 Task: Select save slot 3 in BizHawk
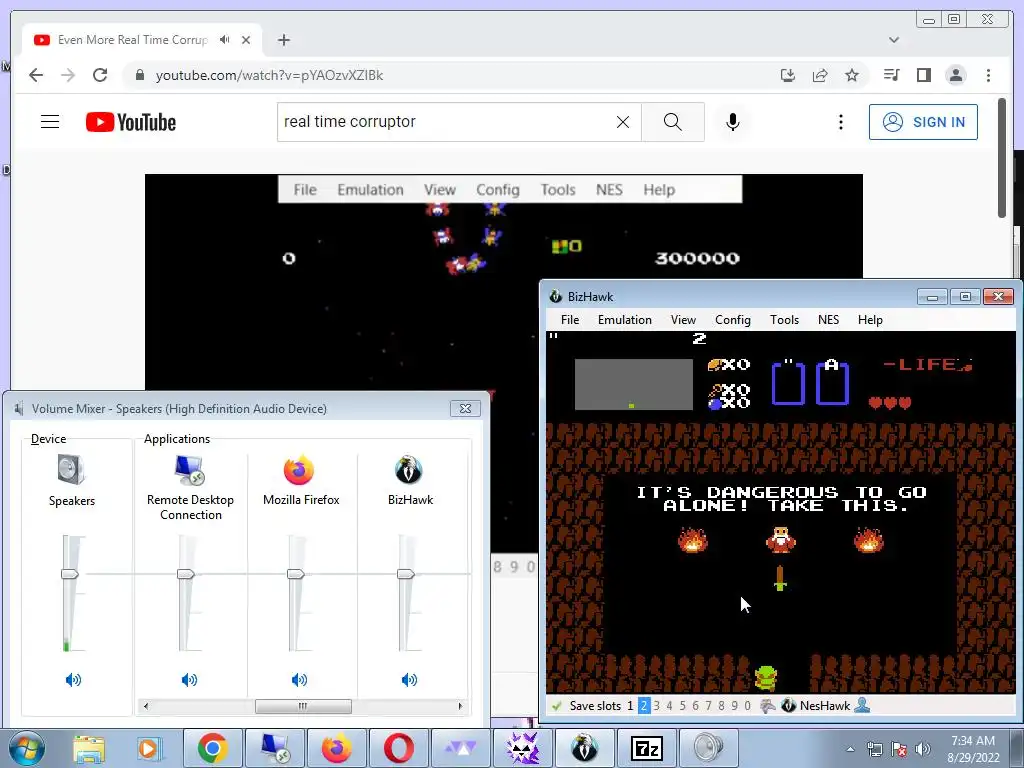coord(656,706)
